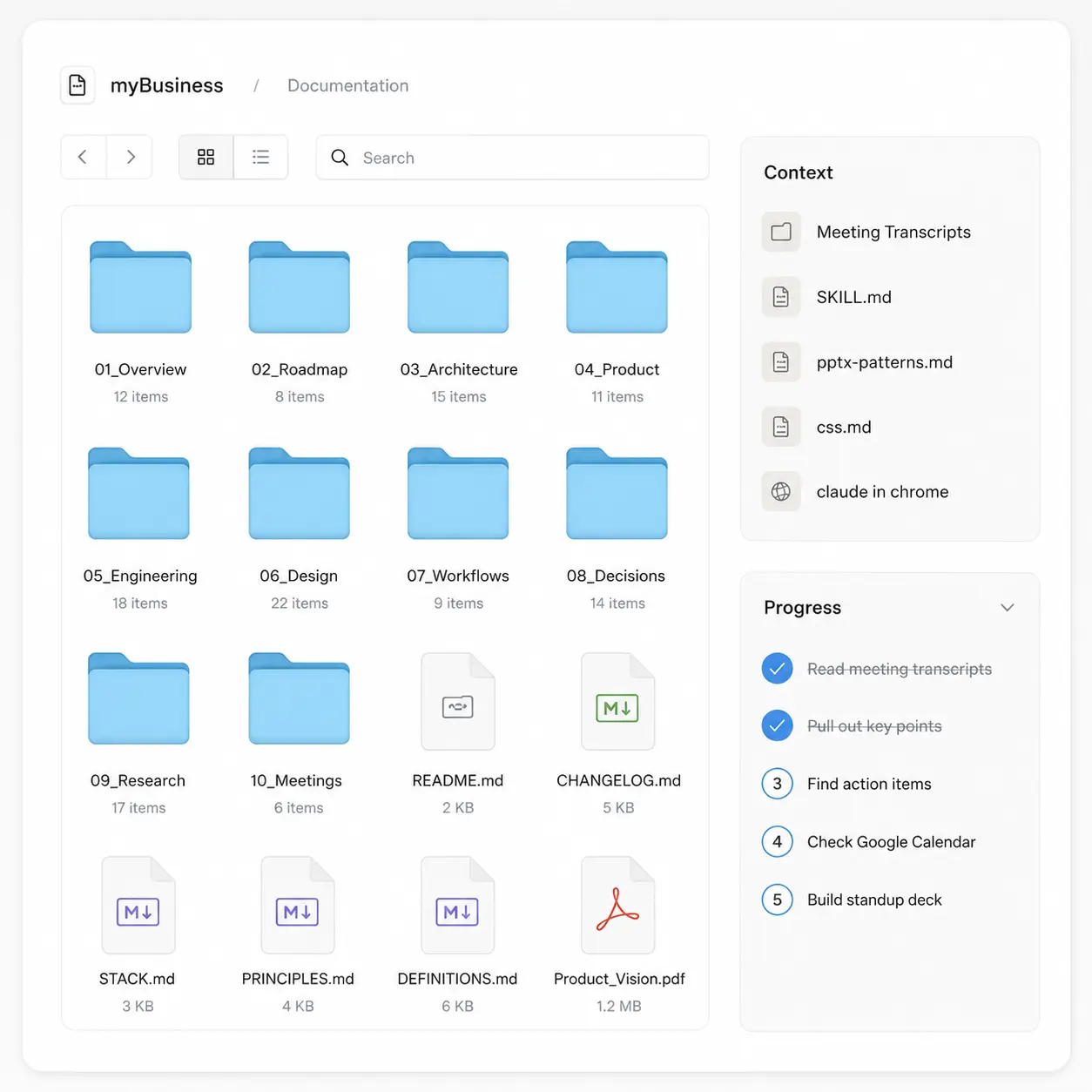Click the pptx-patterns.md context label
1092x1092 pixels.
point(885,362)
